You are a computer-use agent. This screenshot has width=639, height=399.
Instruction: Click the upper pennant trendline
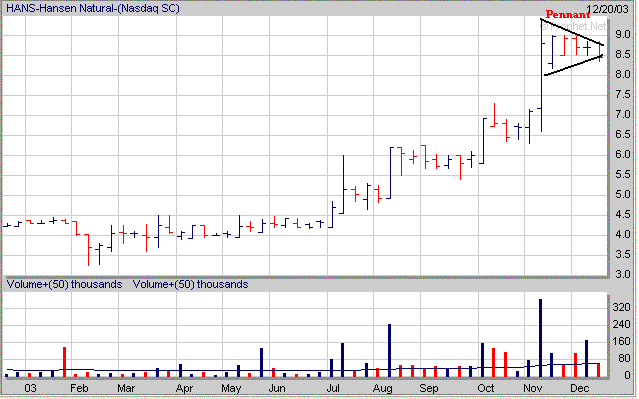click(572, 32)
